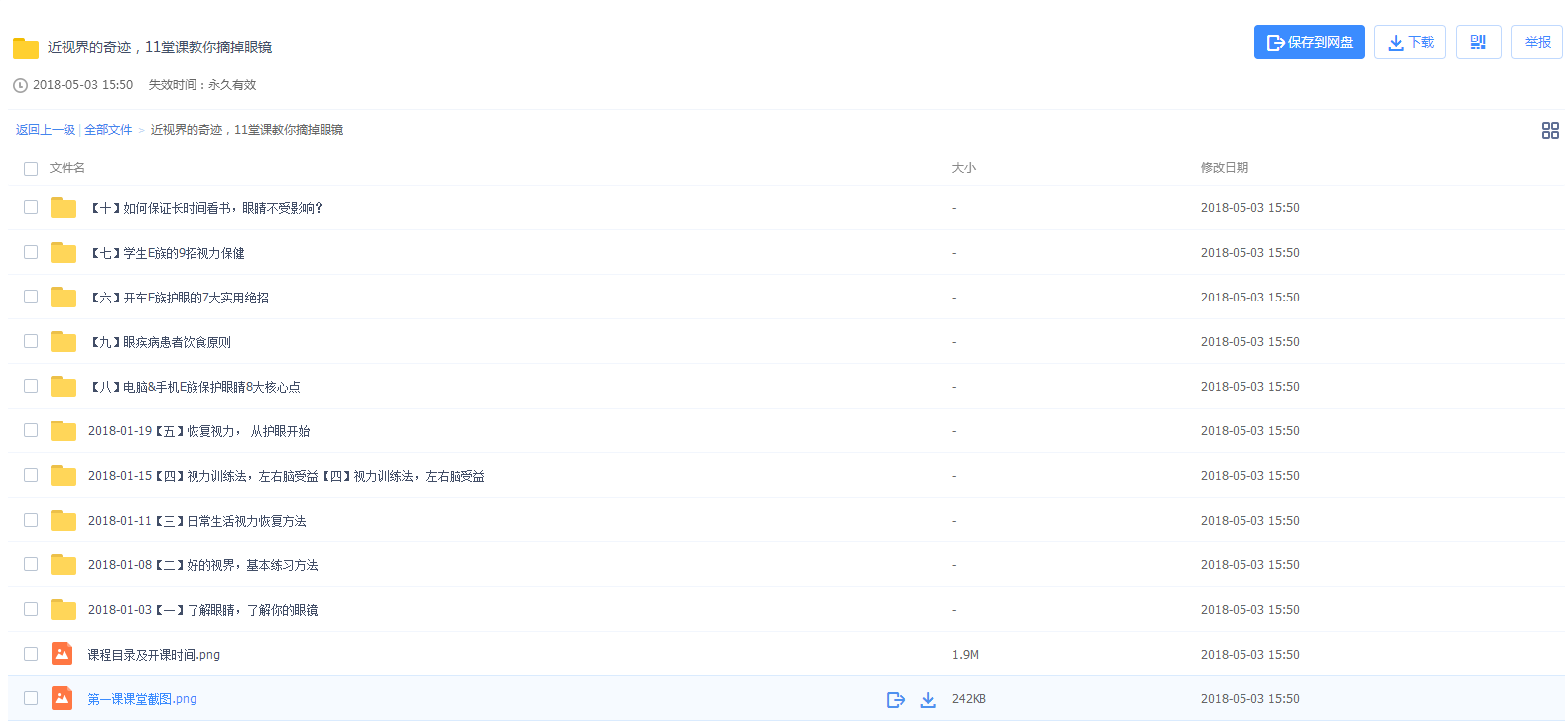Click folder icon of 【四】视力训练法
The height and width of the screenshot is (722, 1568).
tap(64, 475)
